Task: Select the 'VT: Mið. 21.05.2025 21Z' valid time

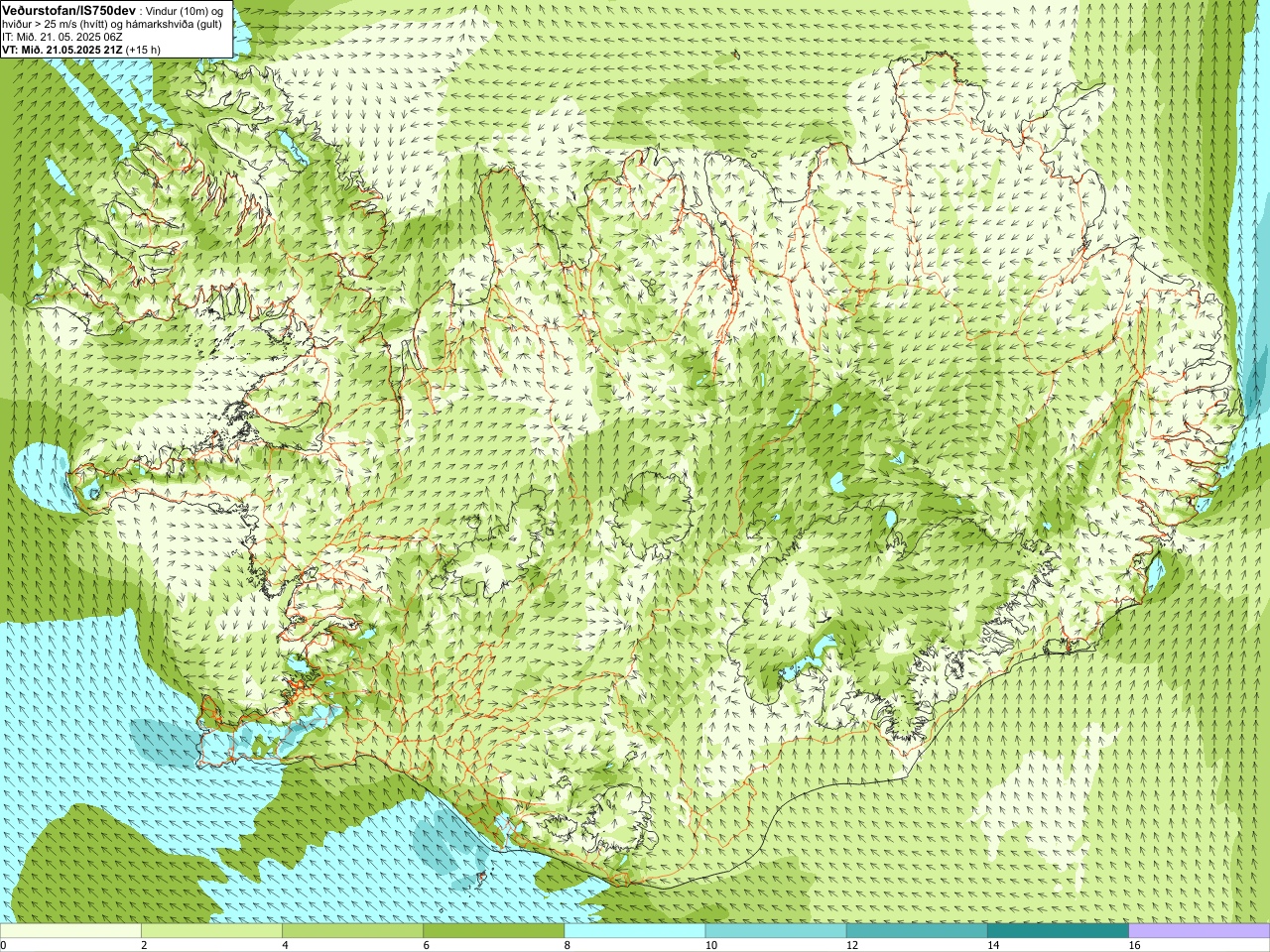Action: pos(62,49)
